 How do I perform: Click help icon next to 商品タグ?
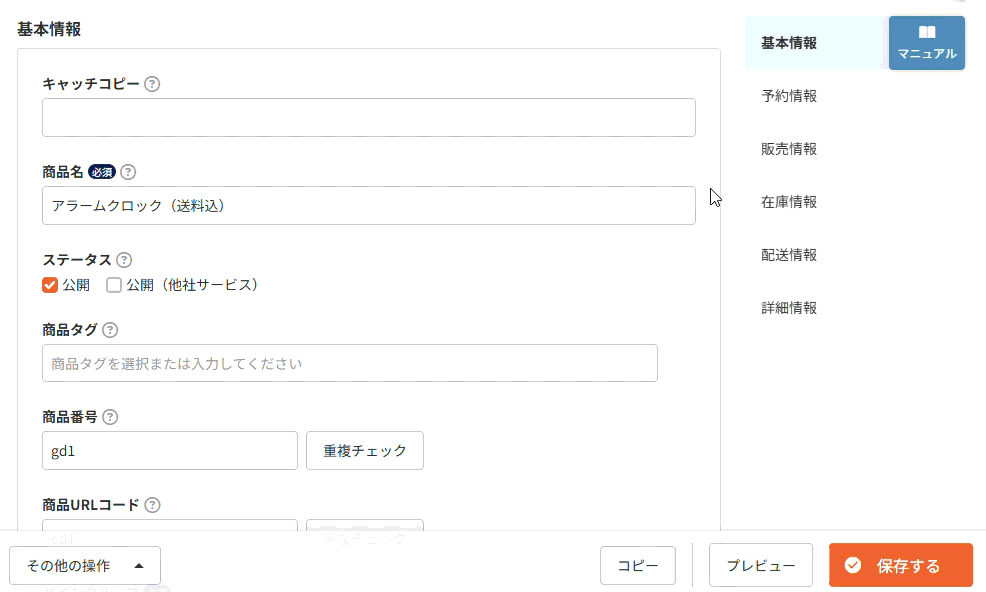[110, 330]
